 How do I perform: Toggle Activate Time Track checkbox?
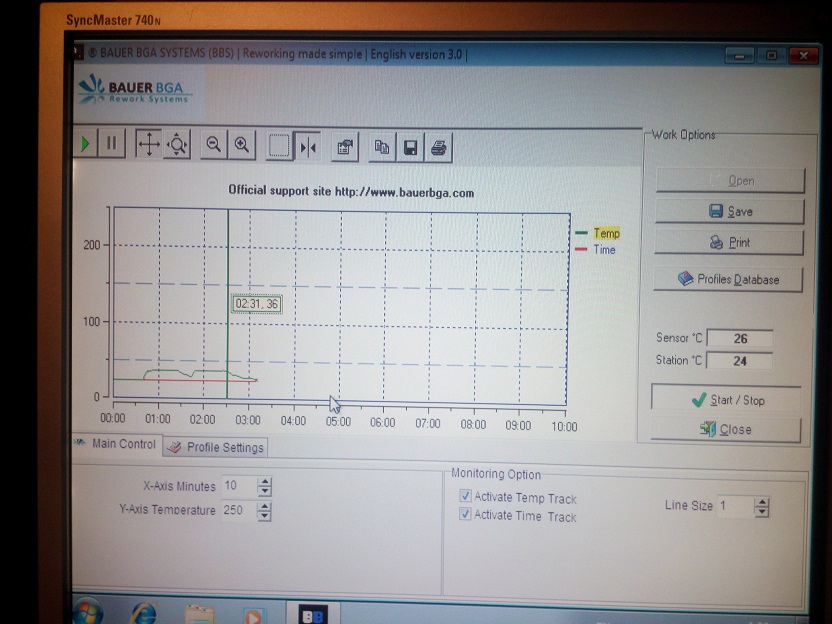click(465, 515)
